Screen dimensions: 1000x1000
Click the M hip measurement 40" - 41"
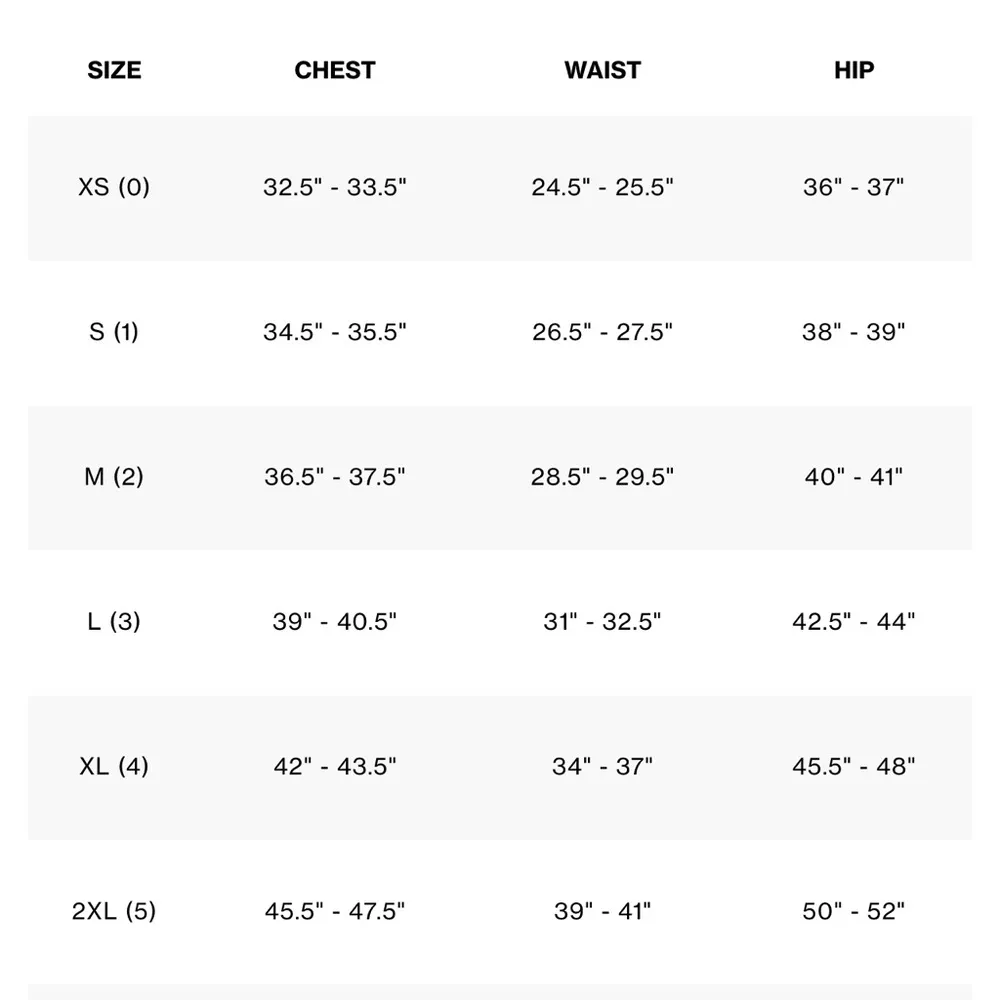(853, 477)
